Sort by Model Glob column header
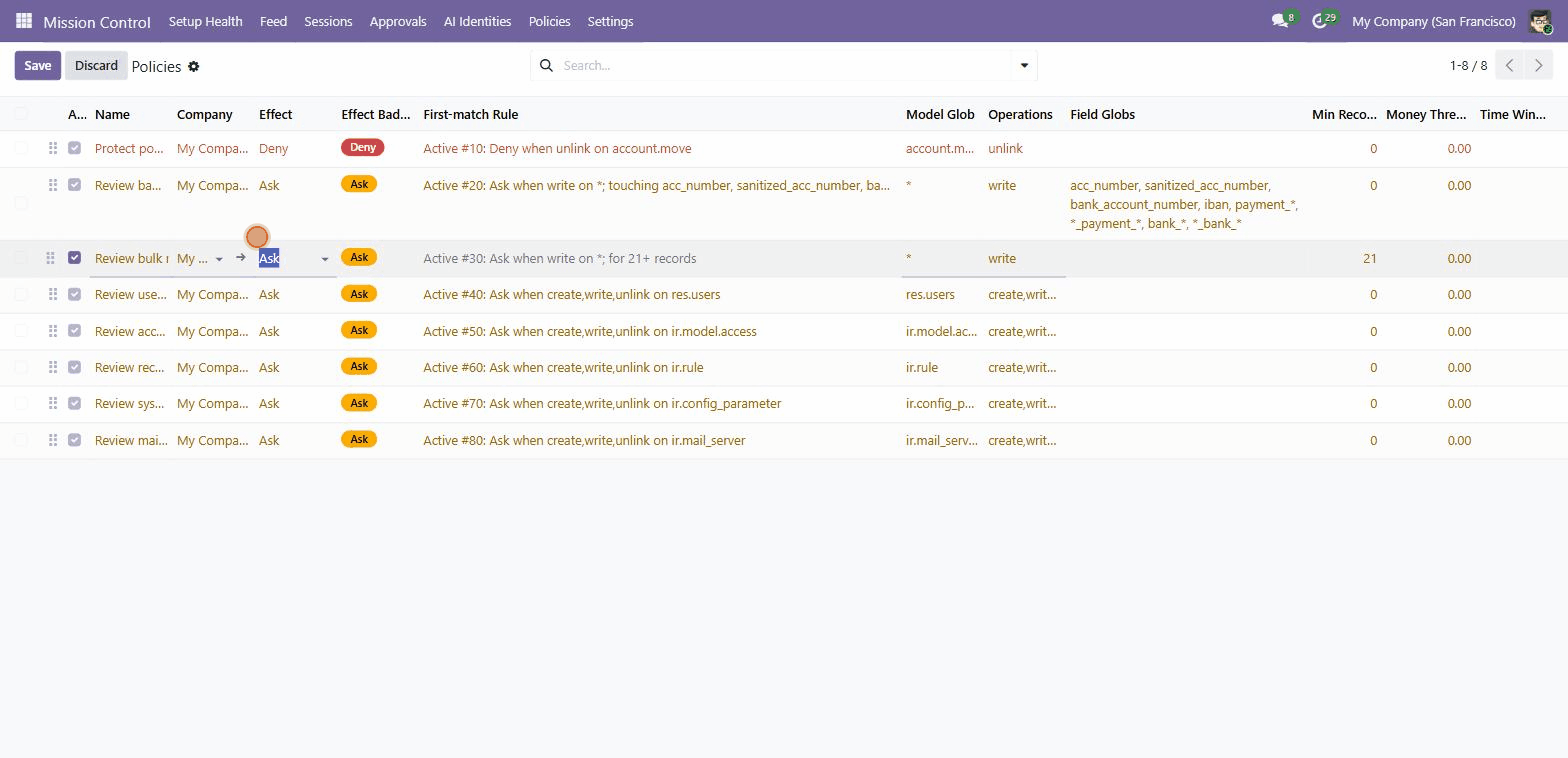Viewport: 1568px width, 758px height. coord(940,114)
